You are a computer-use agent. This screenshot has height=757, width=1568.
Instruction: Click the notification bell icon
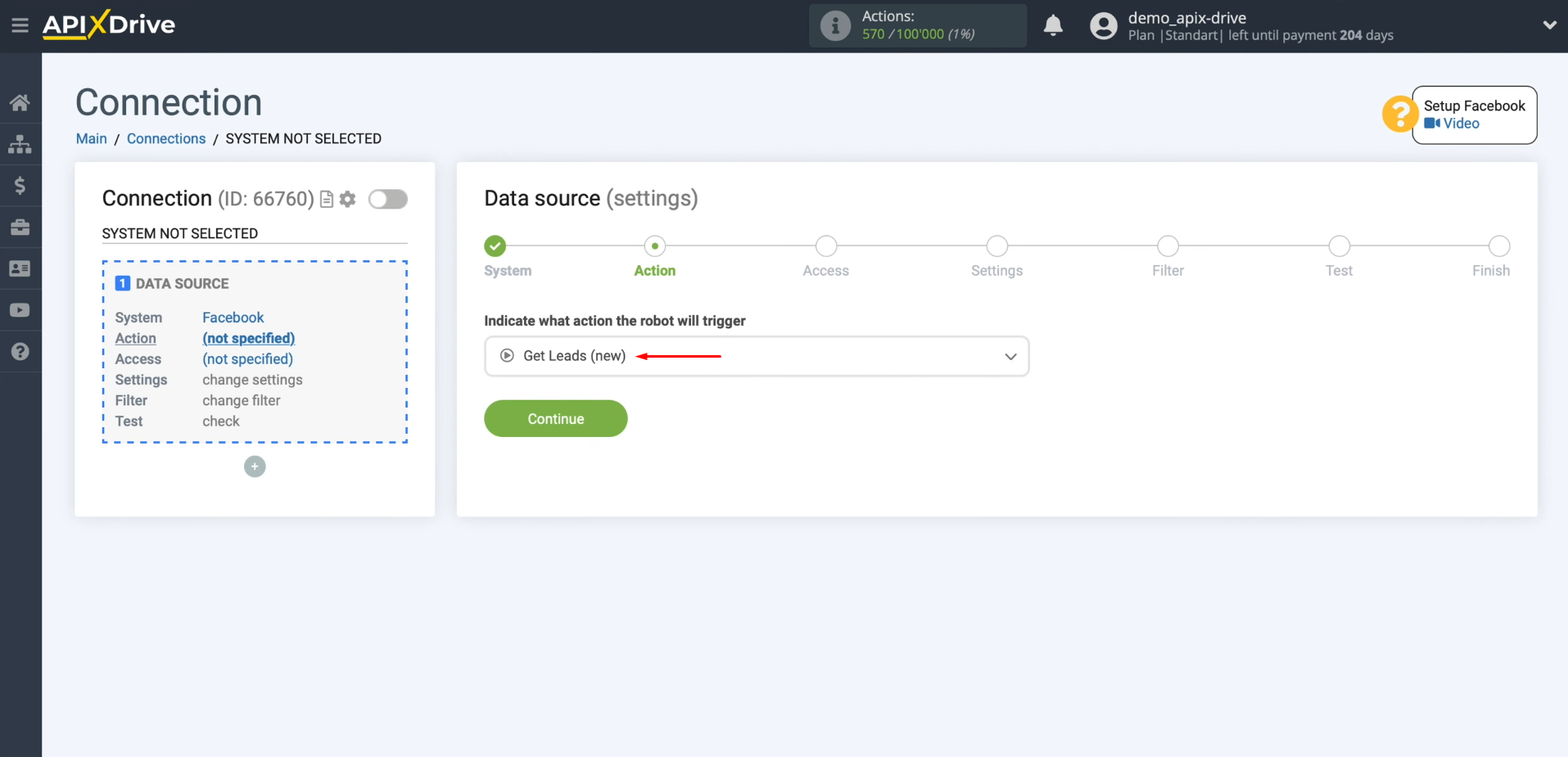(x=1053, y=25)
